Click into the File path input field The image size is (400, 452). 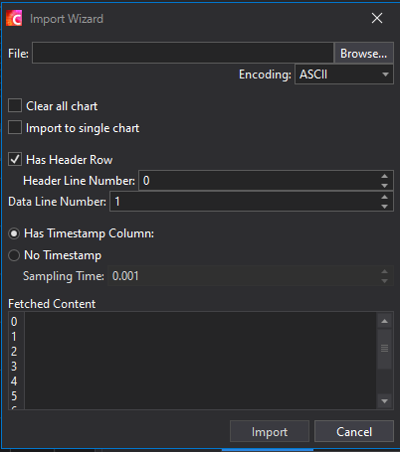pyautogui.click(x=183, y=53)
